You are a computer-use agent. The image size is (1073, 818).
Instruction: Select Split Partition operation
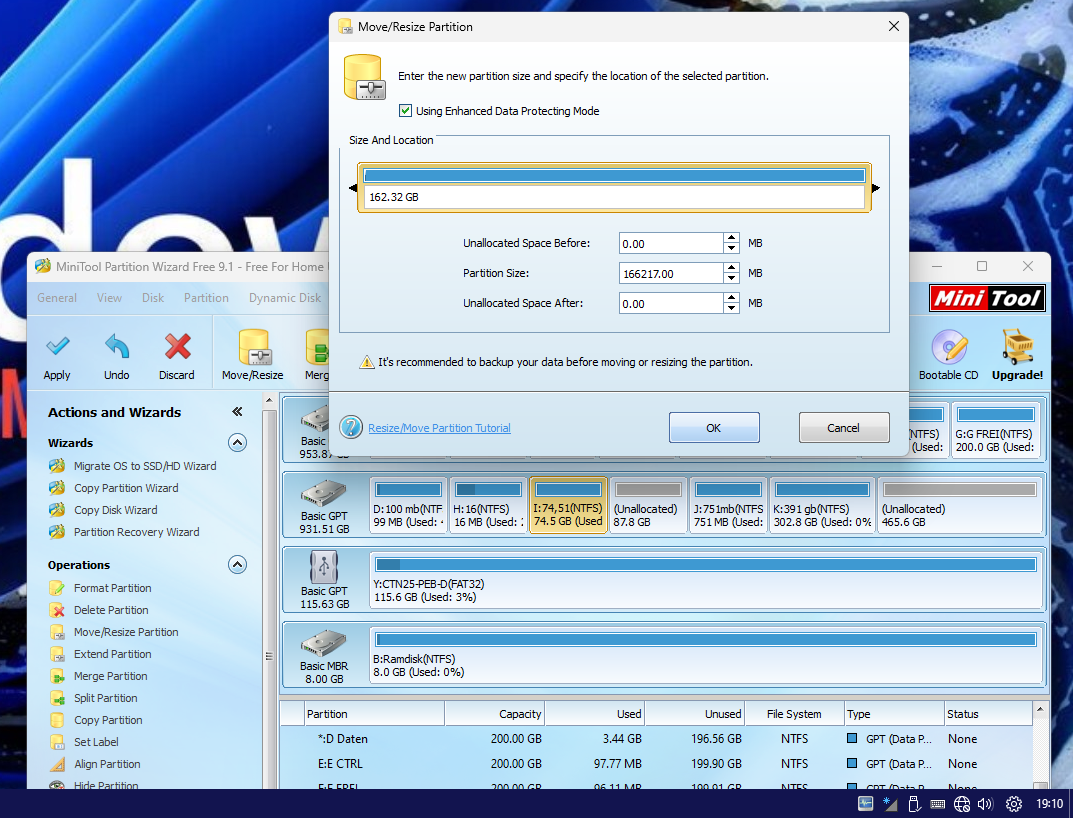click(x=105, y=698)
